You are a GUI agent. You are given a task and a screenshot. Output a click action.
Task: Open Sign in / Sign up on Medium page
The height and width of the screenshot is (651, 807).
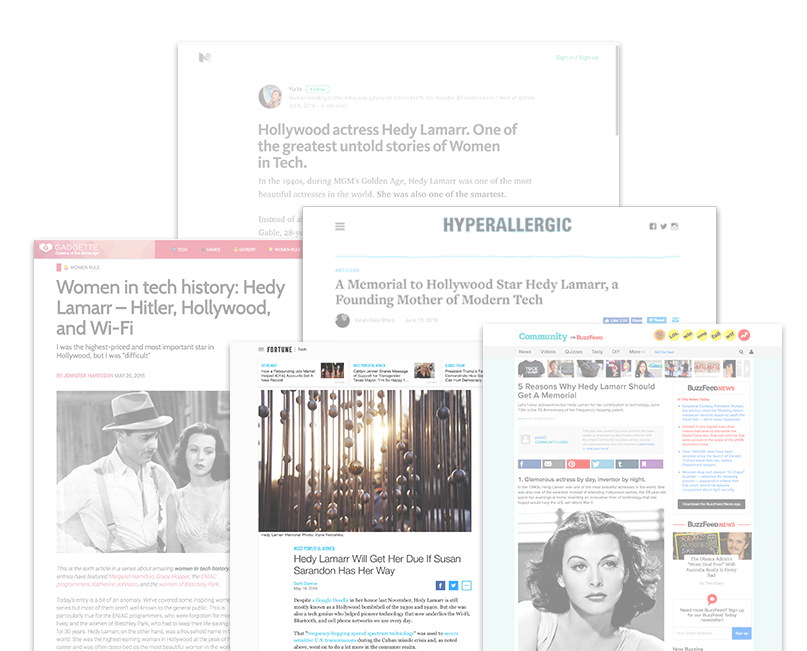[577, 58]
